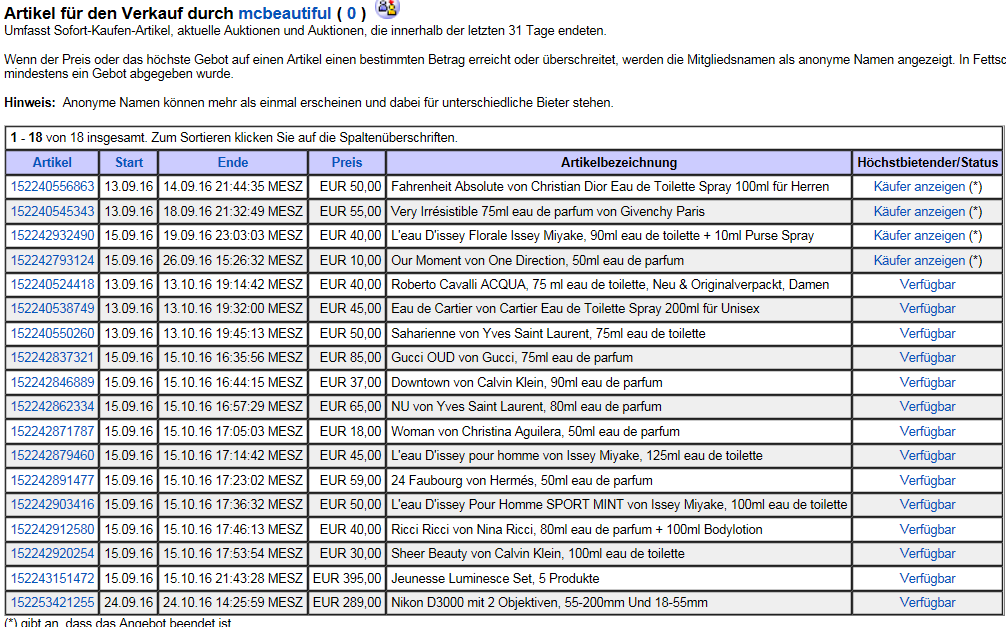Open item number 152242891477

53,481
